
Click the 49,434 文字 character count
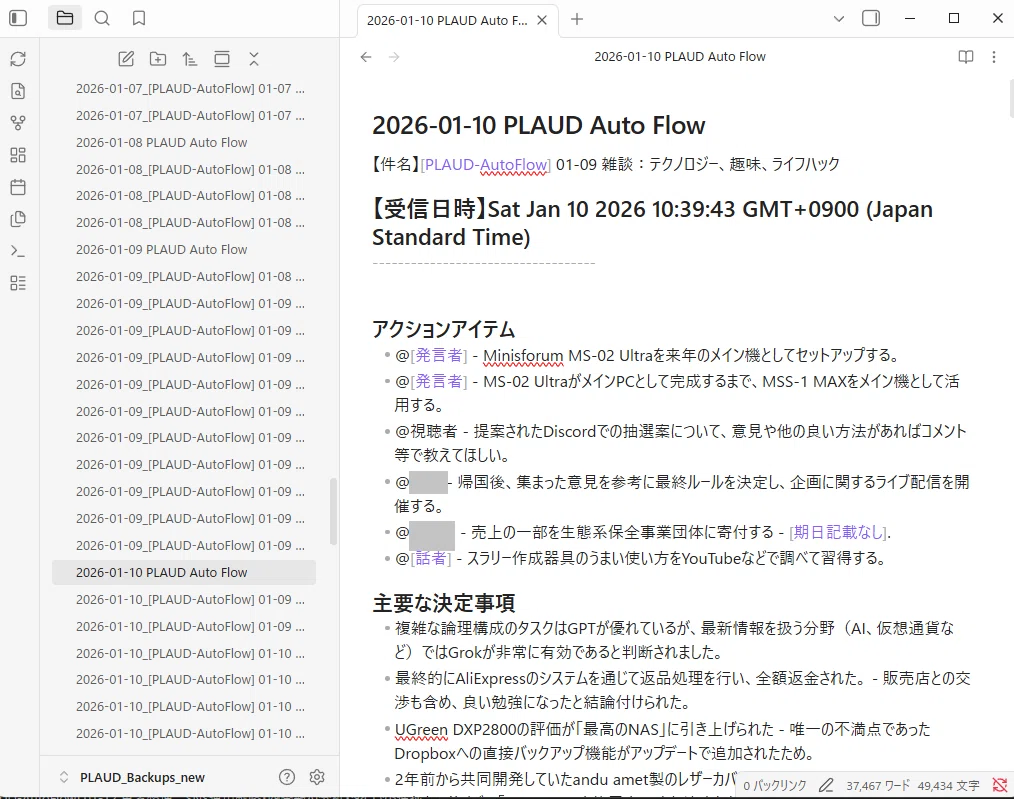(949, 786)
